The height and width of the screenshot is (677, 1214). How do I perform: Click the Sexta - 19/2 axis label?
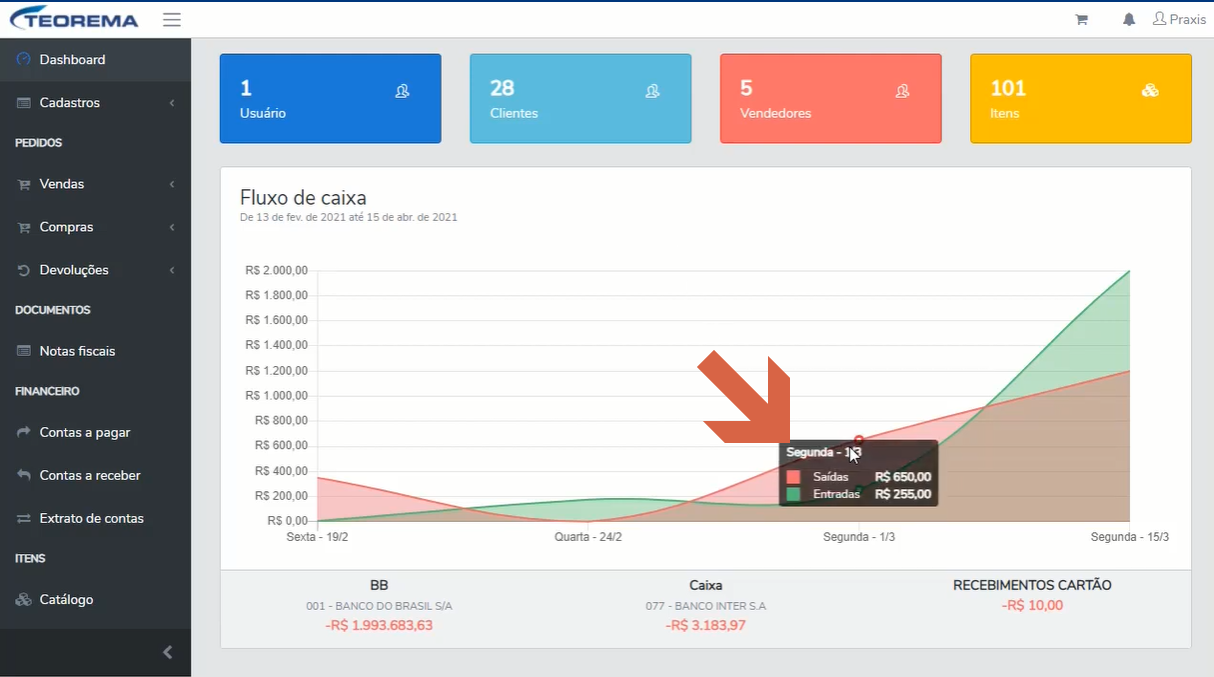pyautogui.click(x=317, y=537)
